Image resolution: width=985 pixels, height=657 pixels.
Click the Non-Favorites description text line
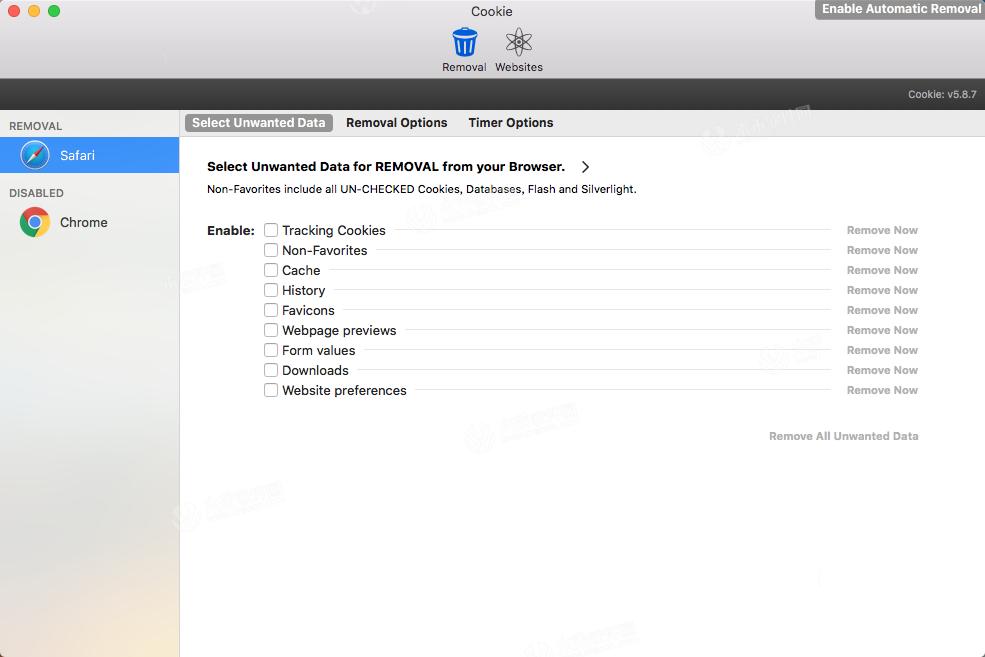[422, 189]
